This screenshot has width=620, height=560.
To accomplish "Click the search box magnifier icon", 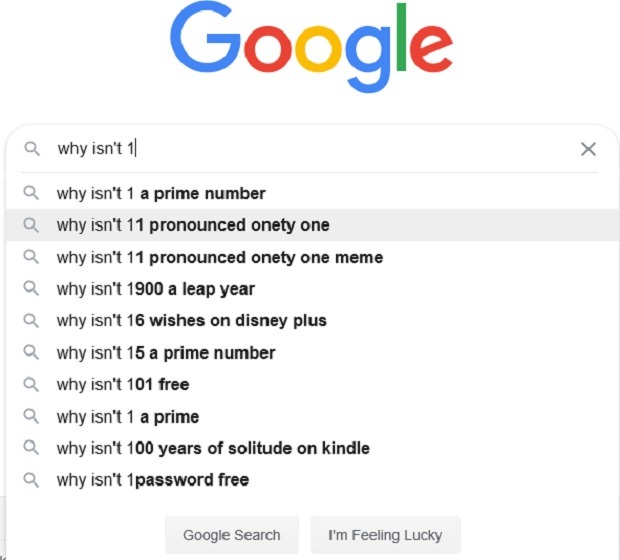I will [32, 149].
